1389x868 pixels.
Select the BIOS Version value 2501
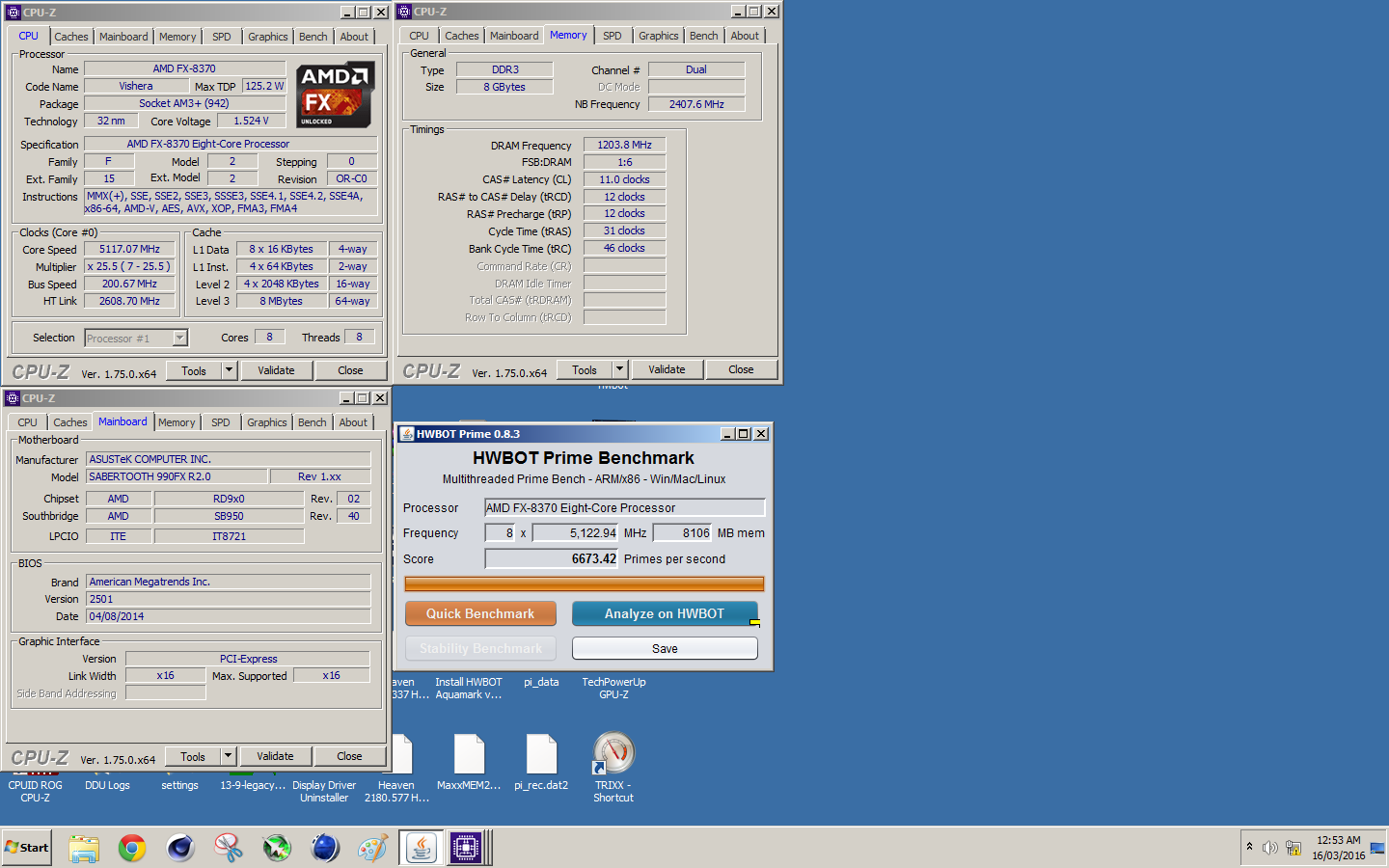tap(229, 599)
